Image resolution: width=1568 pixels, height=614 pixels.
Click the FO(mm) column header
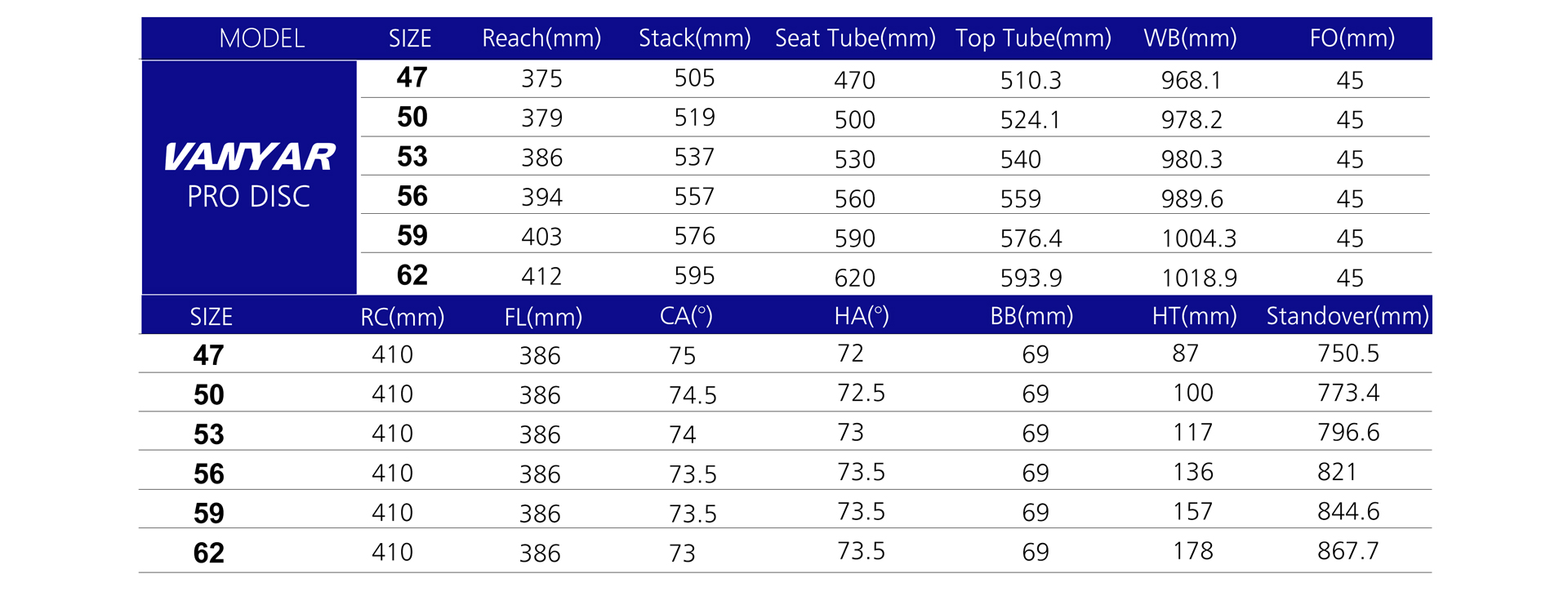coord(1352,38)
